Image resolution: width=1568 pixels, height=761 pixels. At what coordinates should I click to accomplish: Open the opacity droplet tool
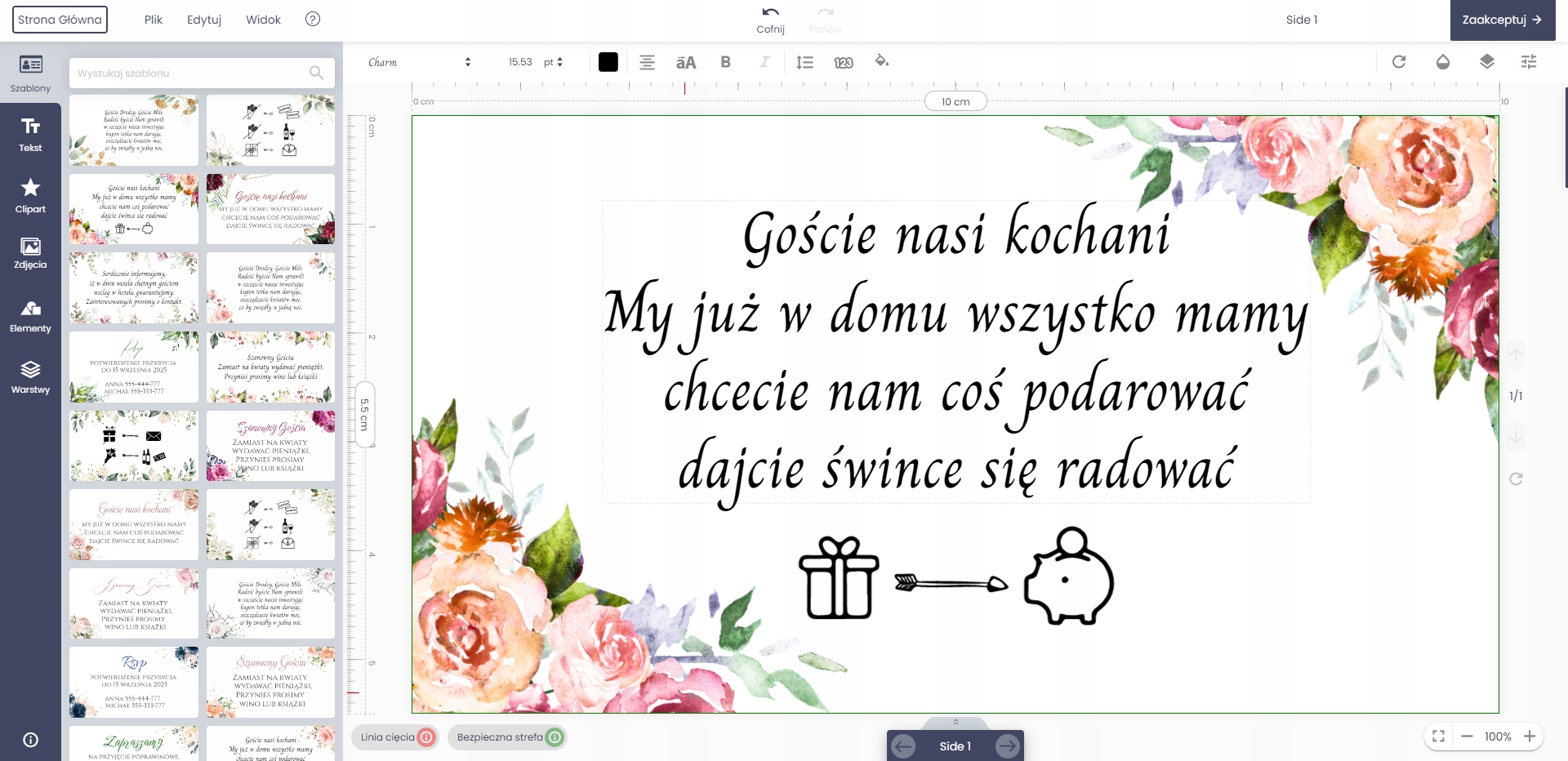[x=1443, y=62]
